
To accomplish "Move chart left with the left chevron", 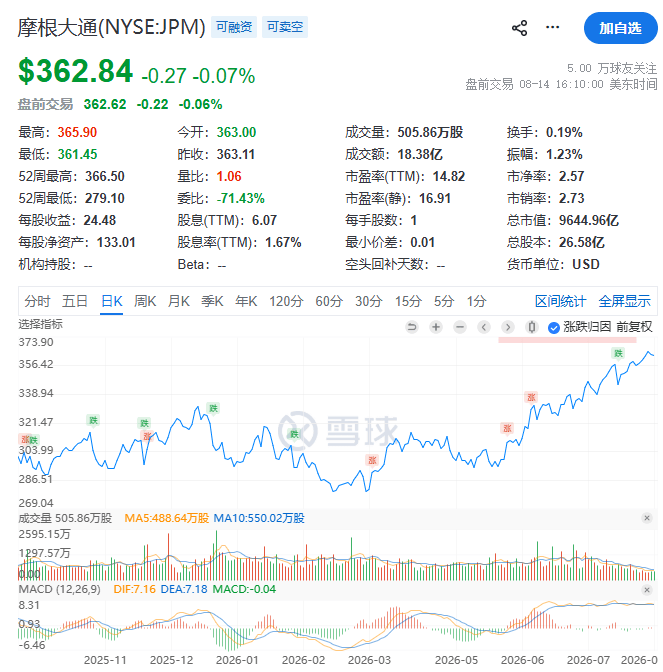I will click(x=484, y=327).
